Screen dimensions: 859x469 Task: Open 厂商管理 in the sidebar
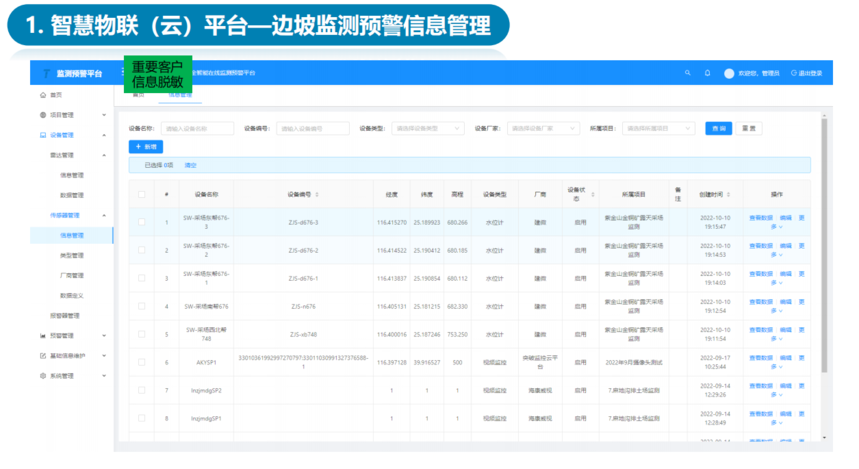[x=72, y=276]
